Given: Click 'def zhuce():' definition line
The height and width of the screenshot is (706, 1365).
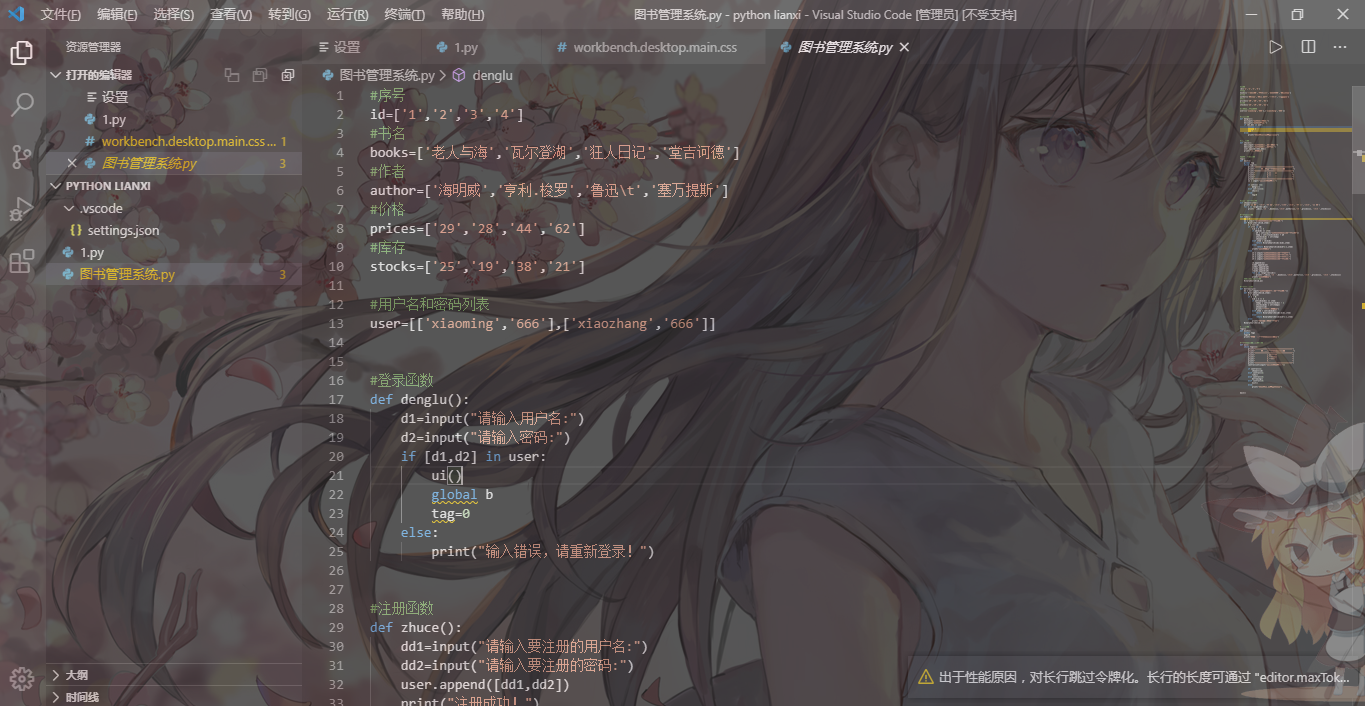Looking at the screenshot, I should pyautogui.click(x=416, y=627).
